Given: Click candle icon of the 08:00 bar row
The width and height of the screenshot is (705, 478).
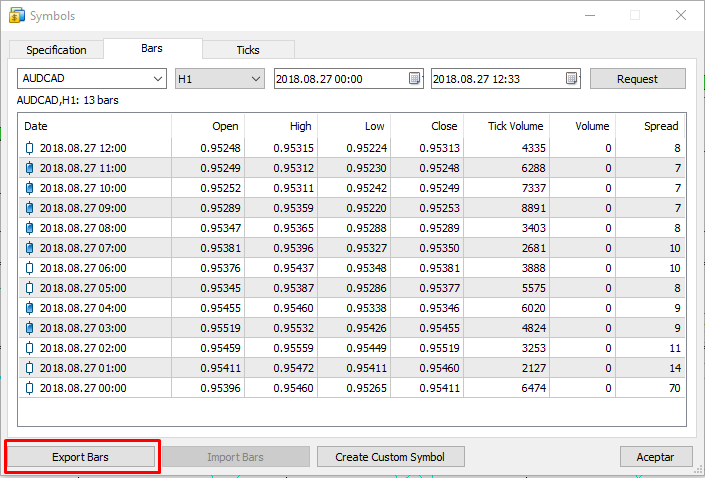Looking at the screenshot, I should click(29, 228).
